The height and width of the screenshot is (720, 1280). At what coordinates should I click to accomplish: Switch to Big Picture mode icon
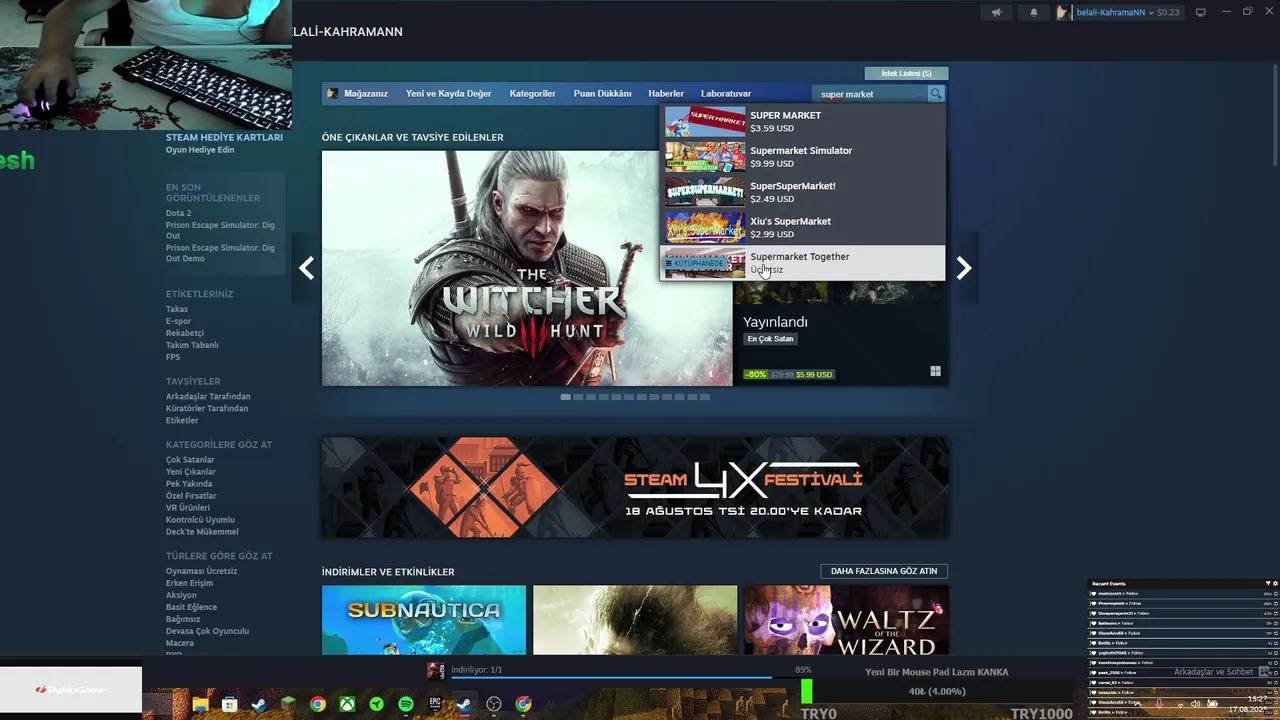[x=1201, y=12]
